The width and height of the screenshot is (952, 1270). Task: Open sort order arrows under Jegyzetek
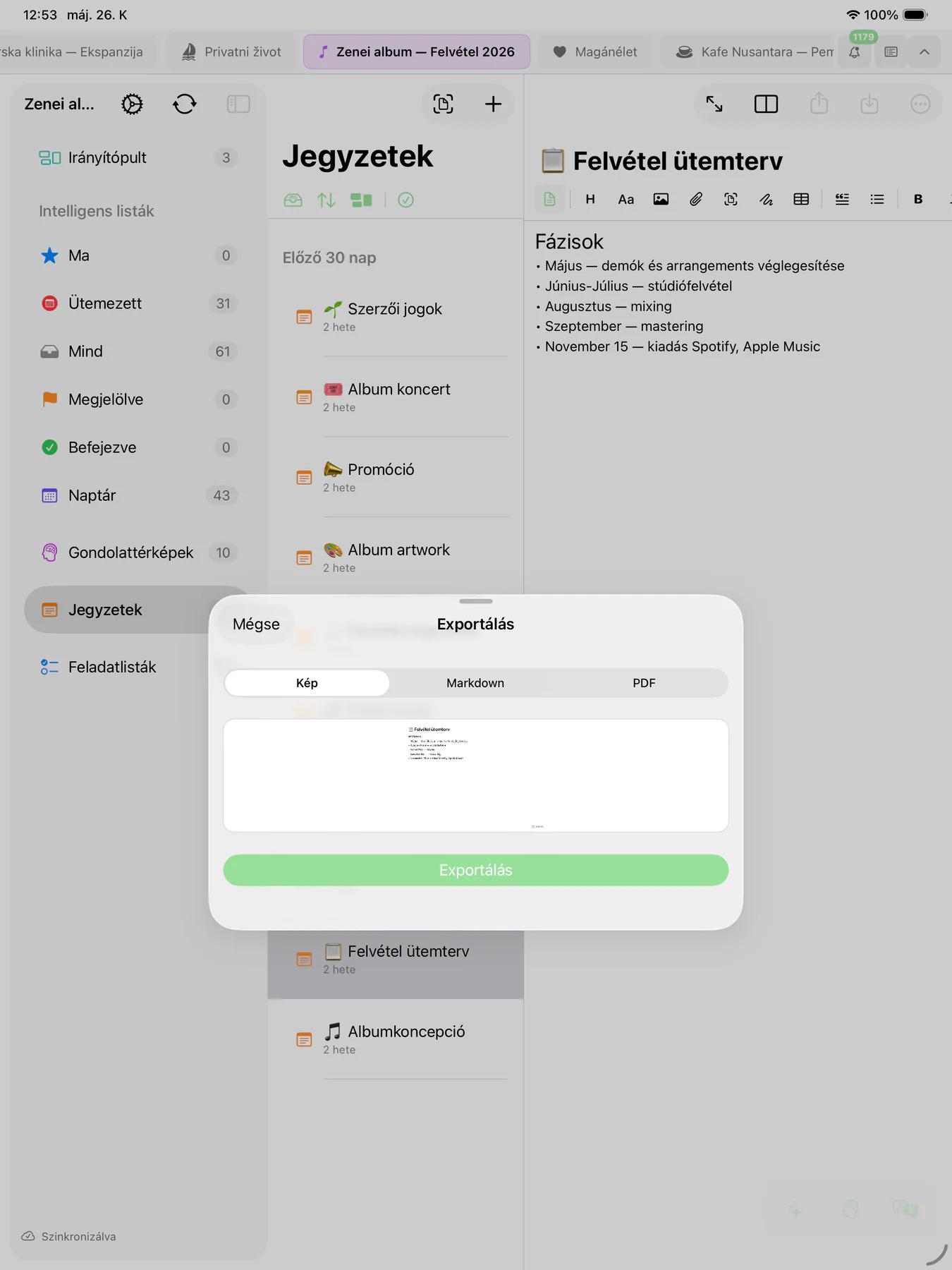[327, 200]
